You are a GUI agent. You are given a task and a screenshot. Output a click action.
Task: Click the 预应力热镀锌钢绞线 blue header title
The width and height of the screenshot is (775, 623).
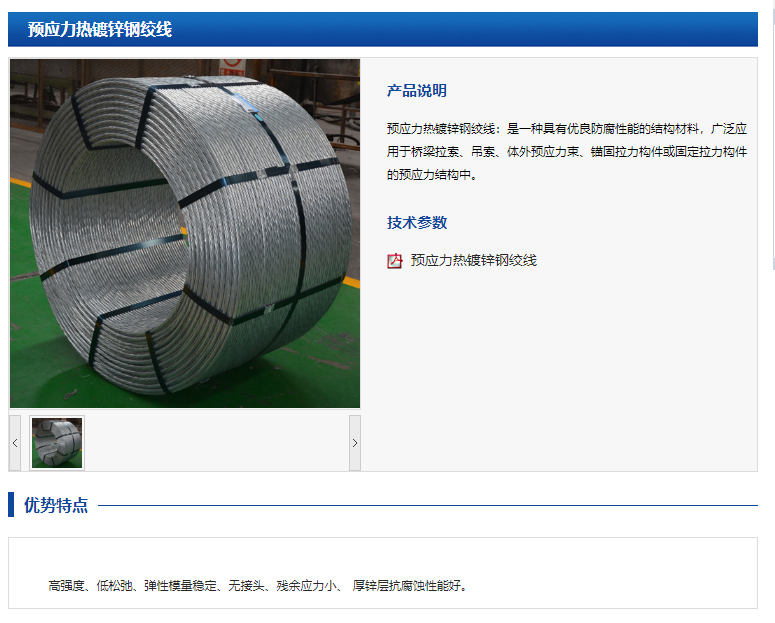tap(100, 30)
